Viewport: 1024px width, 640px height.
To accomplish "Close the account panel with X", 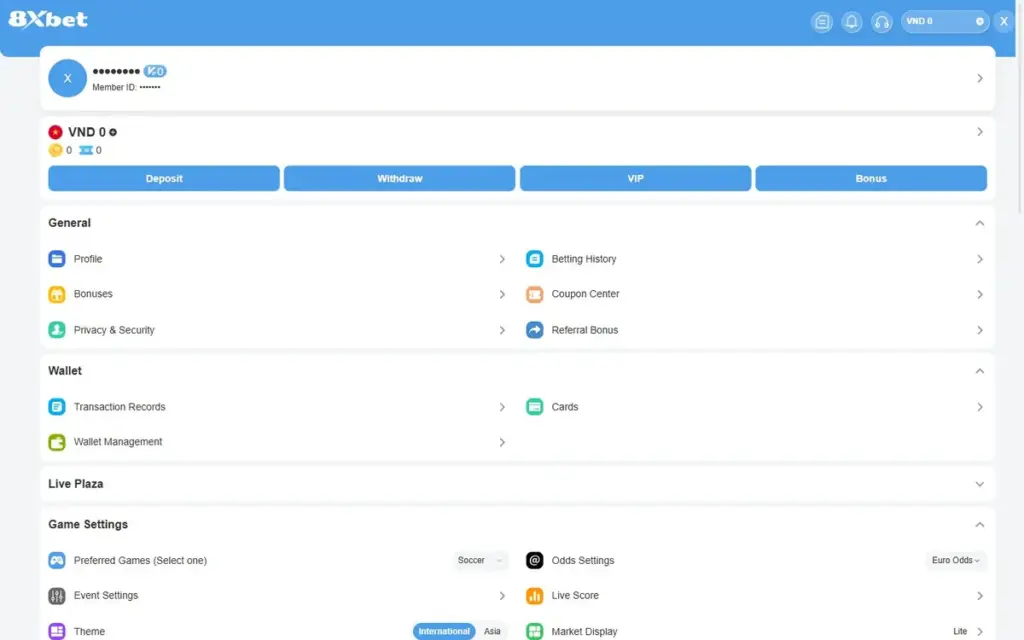I will click(x=1004, y=22).
